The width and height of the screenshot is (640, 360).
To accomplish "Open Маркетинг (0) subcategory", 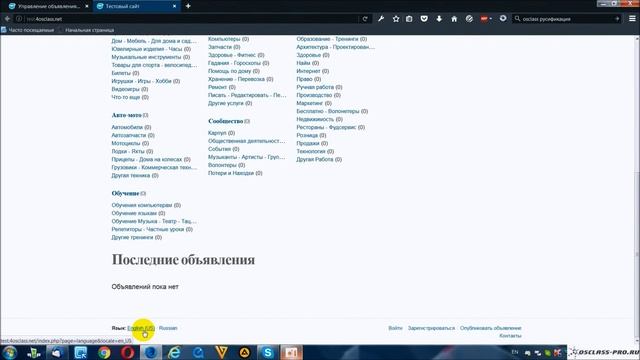I will click(314, 103).
